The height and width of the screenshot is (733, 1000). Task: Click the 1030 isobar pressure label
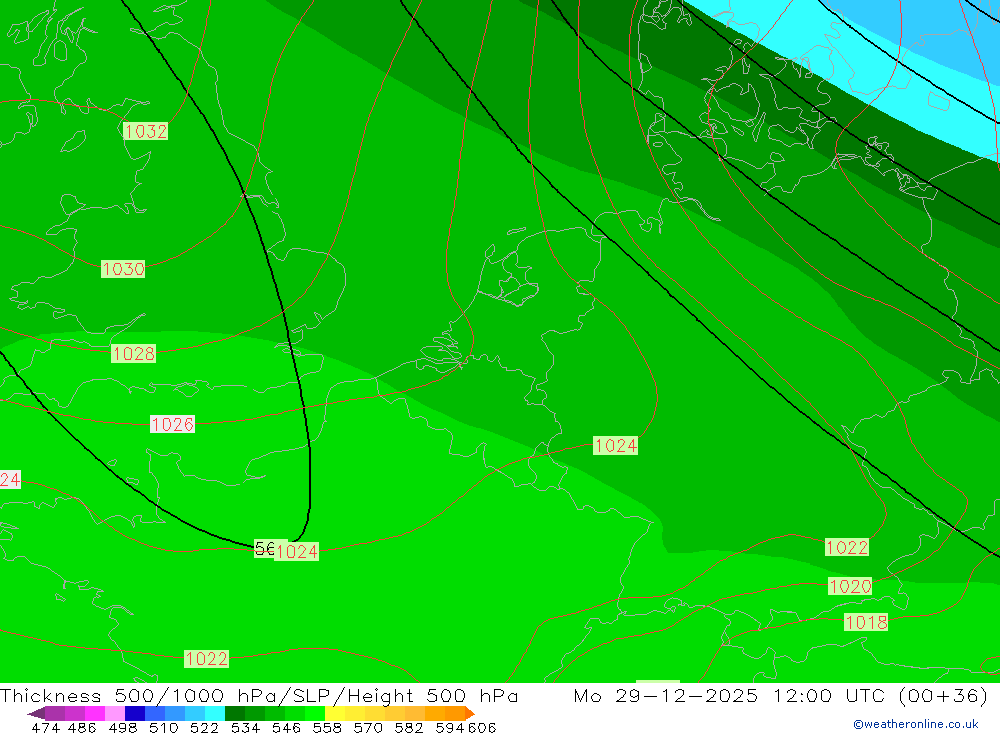(x=123, y=269)
